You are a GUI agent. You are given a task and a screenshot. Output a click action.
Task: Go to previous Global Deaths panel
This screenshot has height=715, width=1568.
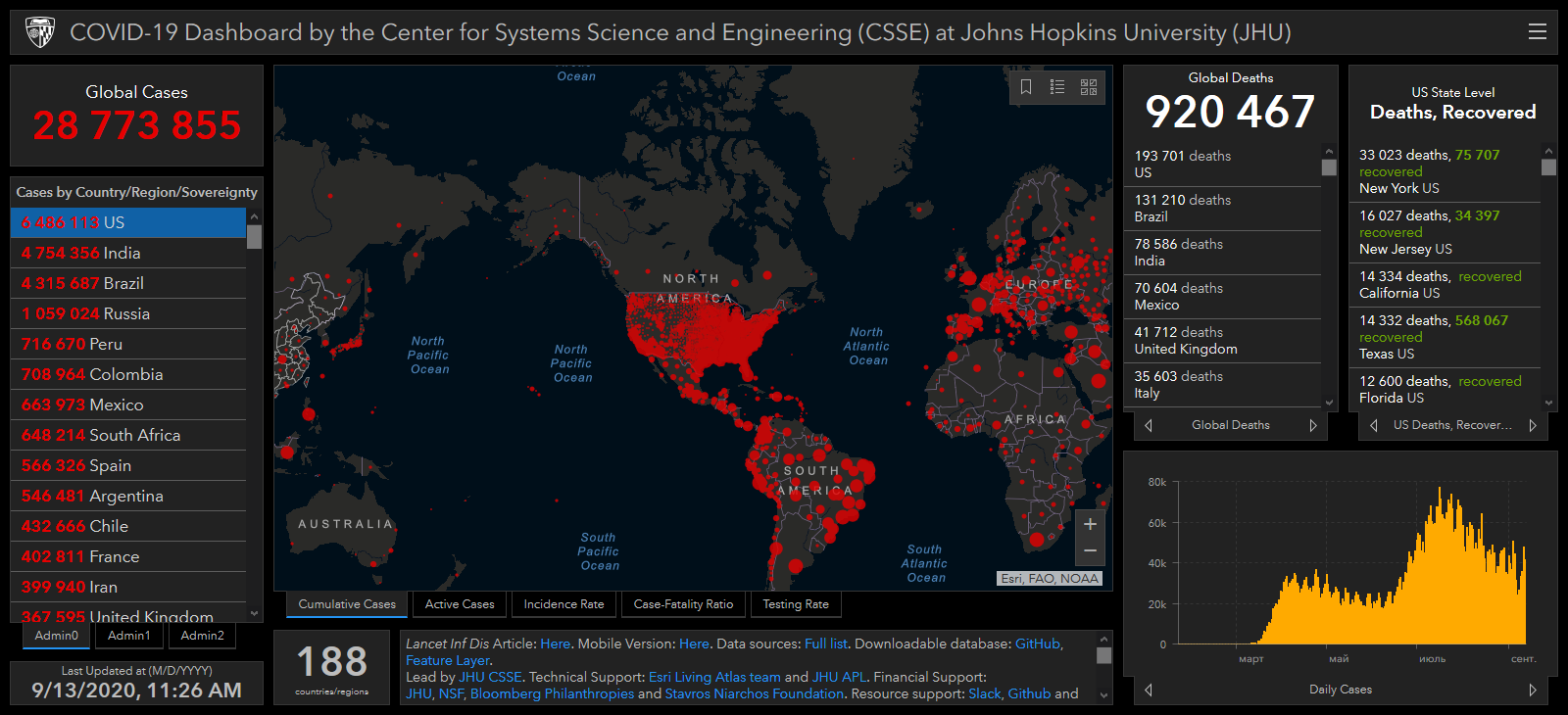pos(1149,425)
